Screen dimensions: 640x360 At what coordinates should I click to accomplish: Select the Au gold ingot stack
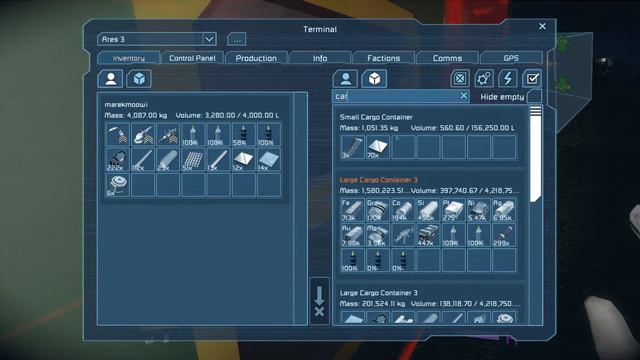pyautogui.click(x=352, y=235)
